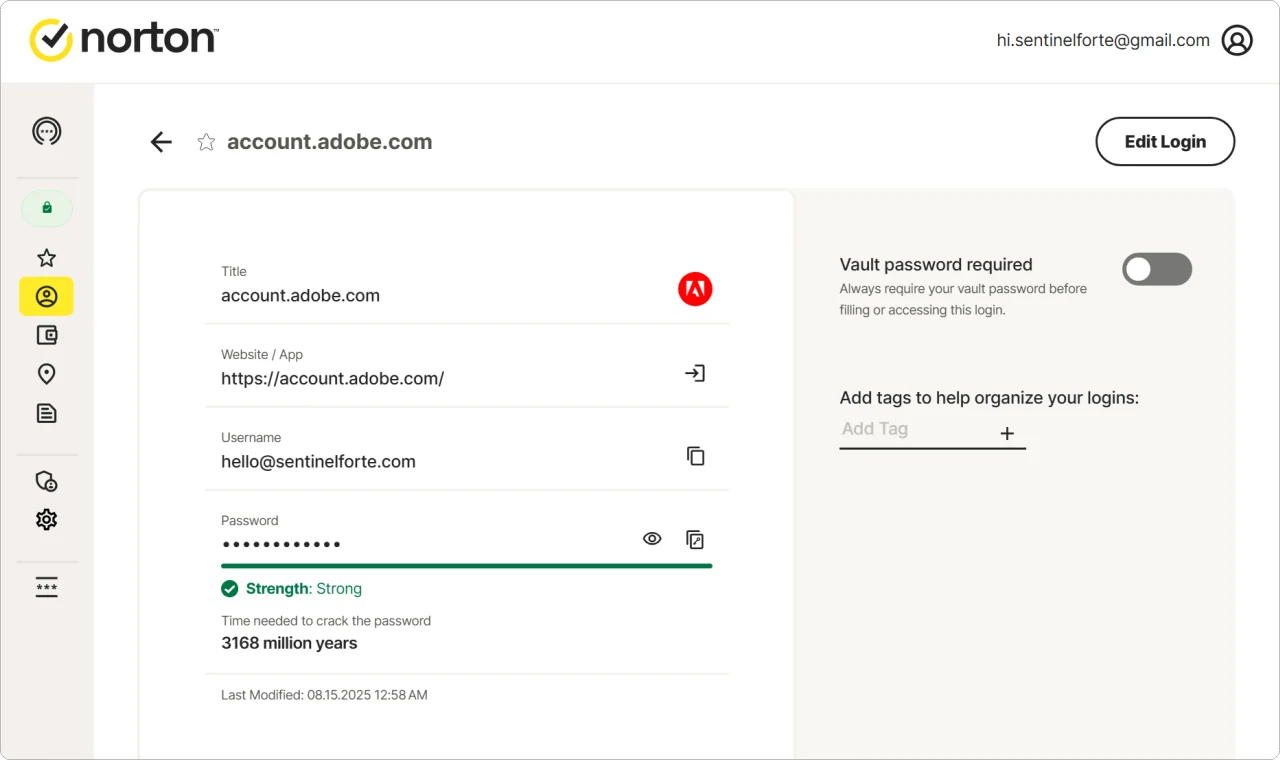1280x760 pixels.
Task: Reveal password with the eye icon
Action: pos(652,539)
